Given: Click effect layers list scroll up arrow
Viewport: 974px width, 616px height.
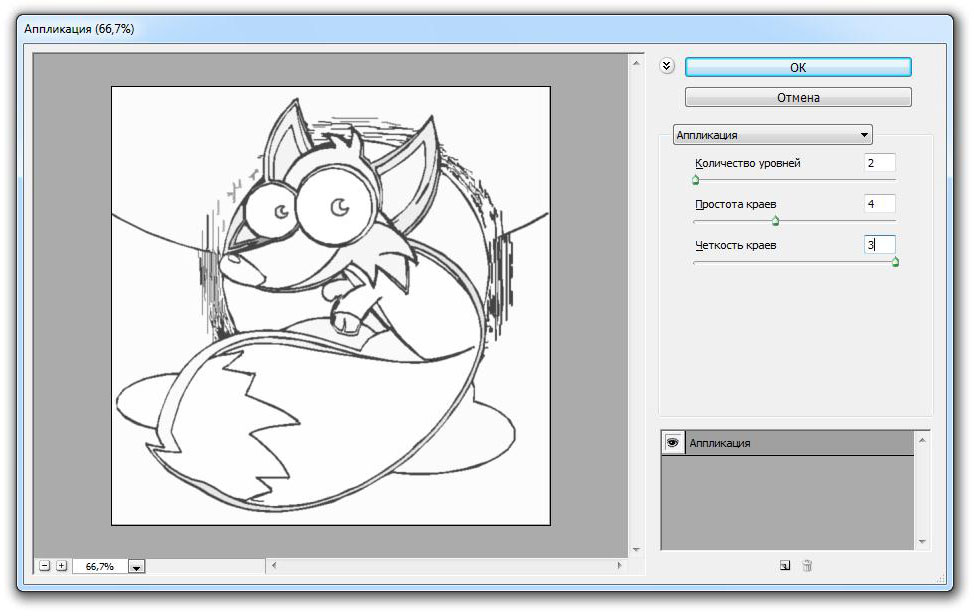Looking at the screenshot, I should (x=922, y=440).
